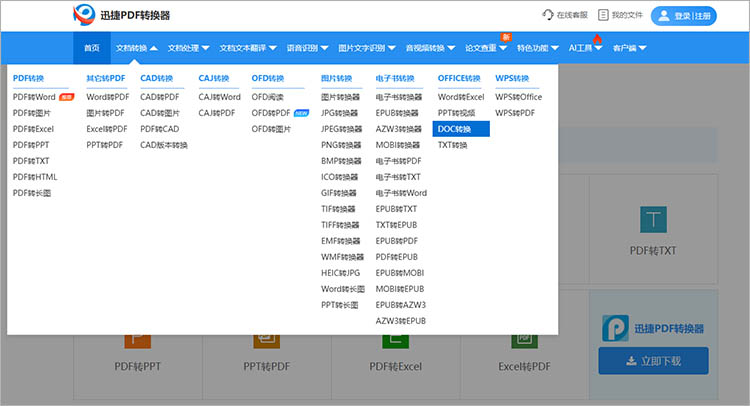This screenshot has height=406, width=750.
Task: Open MOBI转EPUB in the e-book column
Action: click(399, 289)
